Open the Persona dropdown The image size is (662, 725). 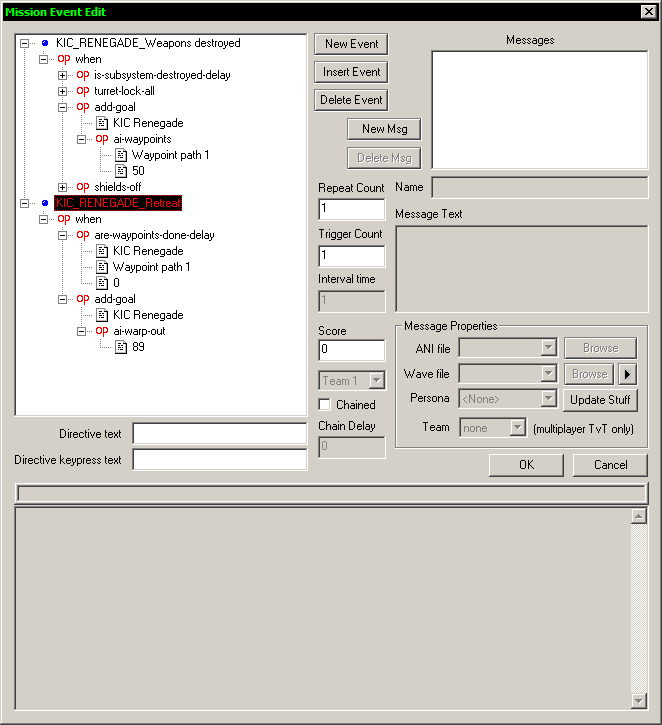click(x=547, y=399)
